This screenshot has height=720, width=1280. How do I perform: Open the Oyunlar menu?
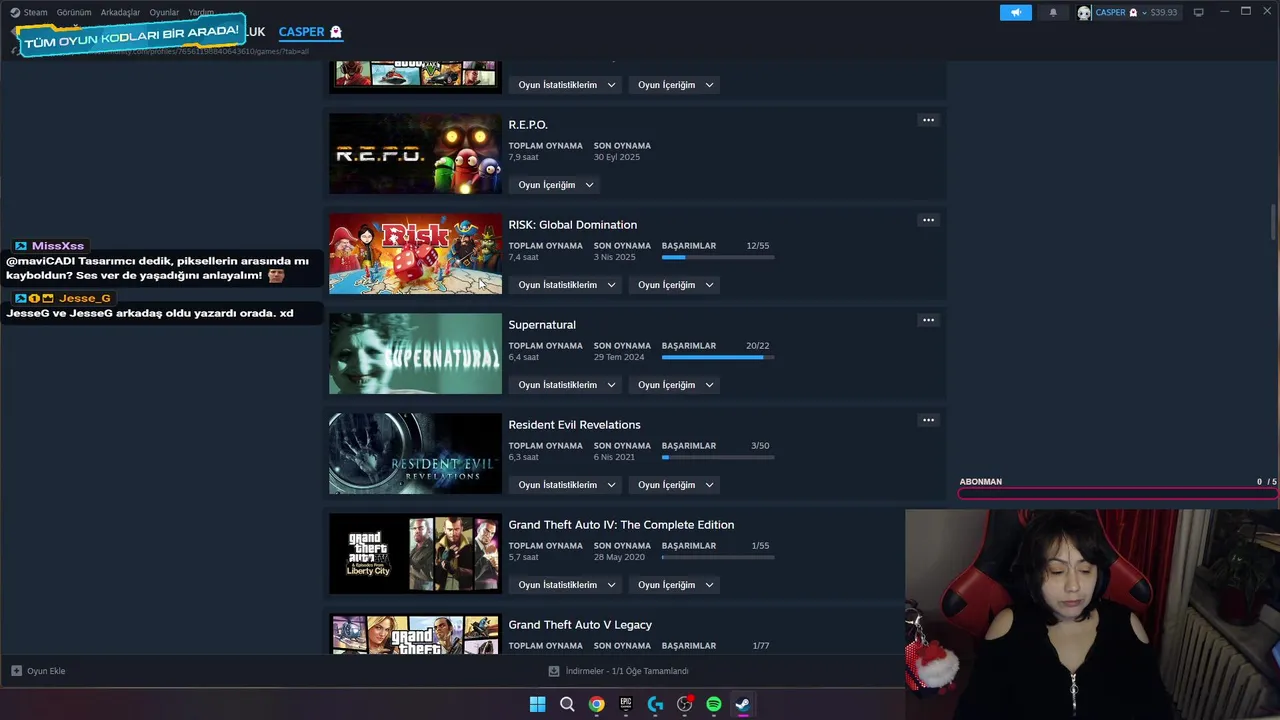tap(164, 13)
